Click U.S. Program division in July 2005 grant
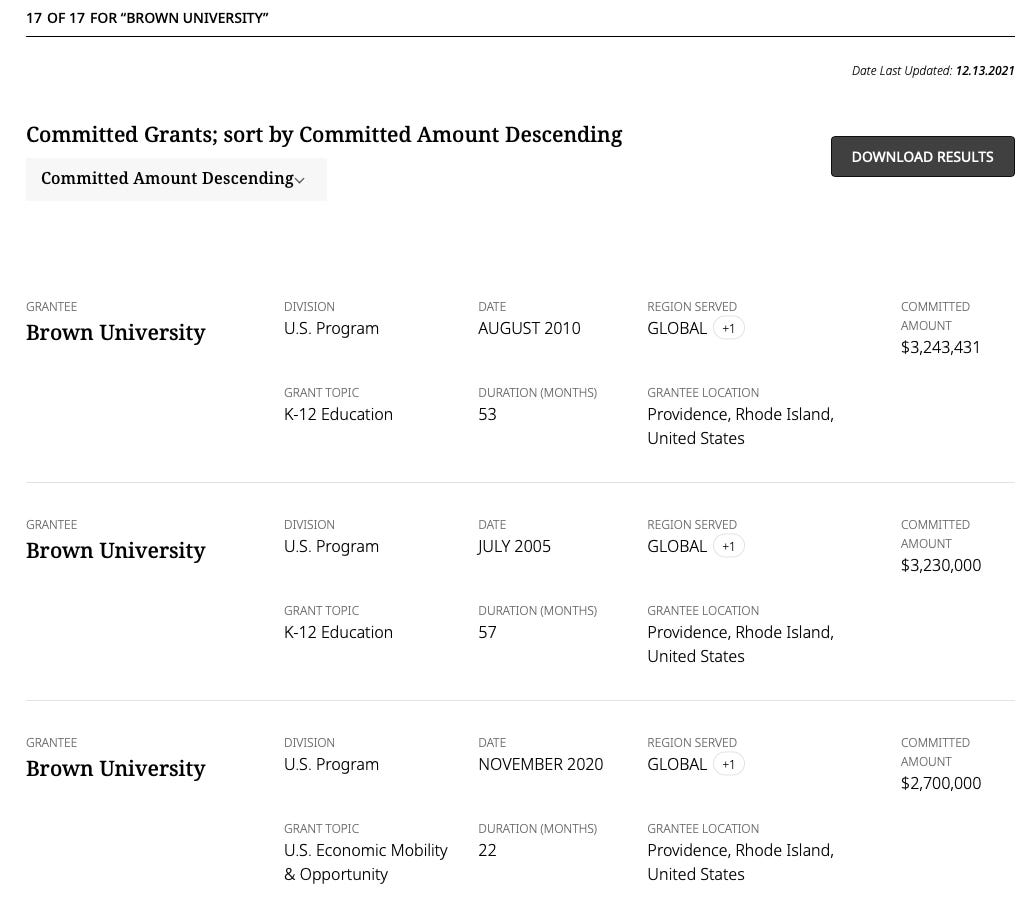Screen dimensions: 1032x902 tap(331, 546)
